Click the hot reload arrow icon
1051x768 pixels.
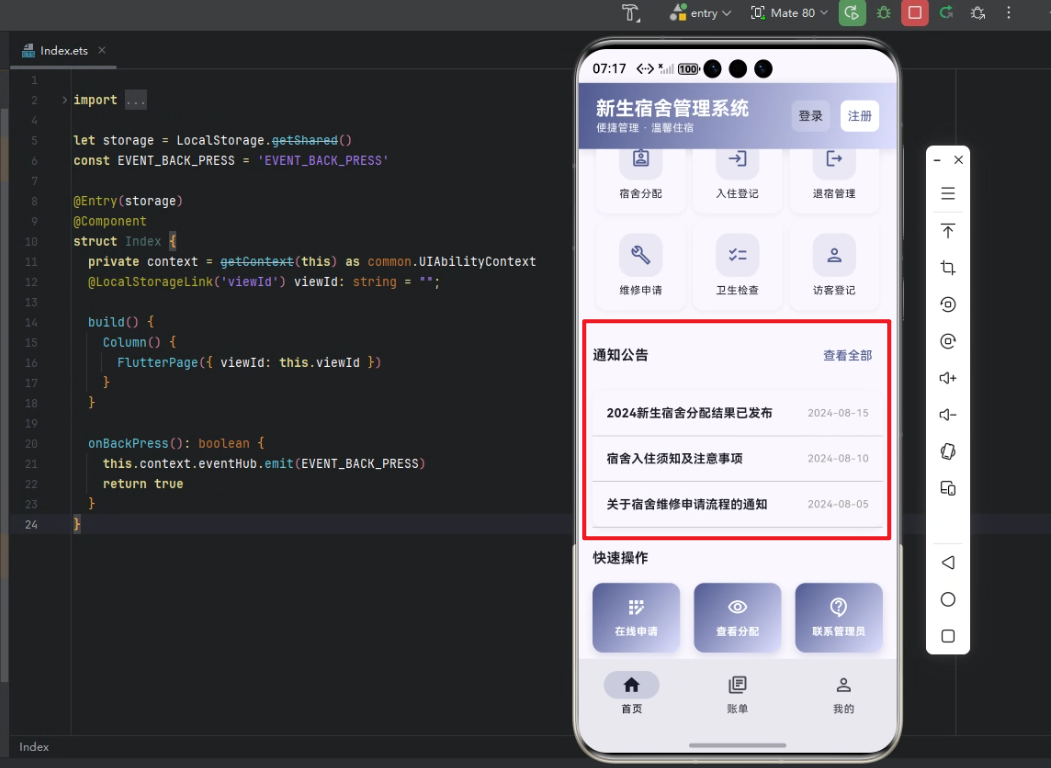tap(946, 13)
